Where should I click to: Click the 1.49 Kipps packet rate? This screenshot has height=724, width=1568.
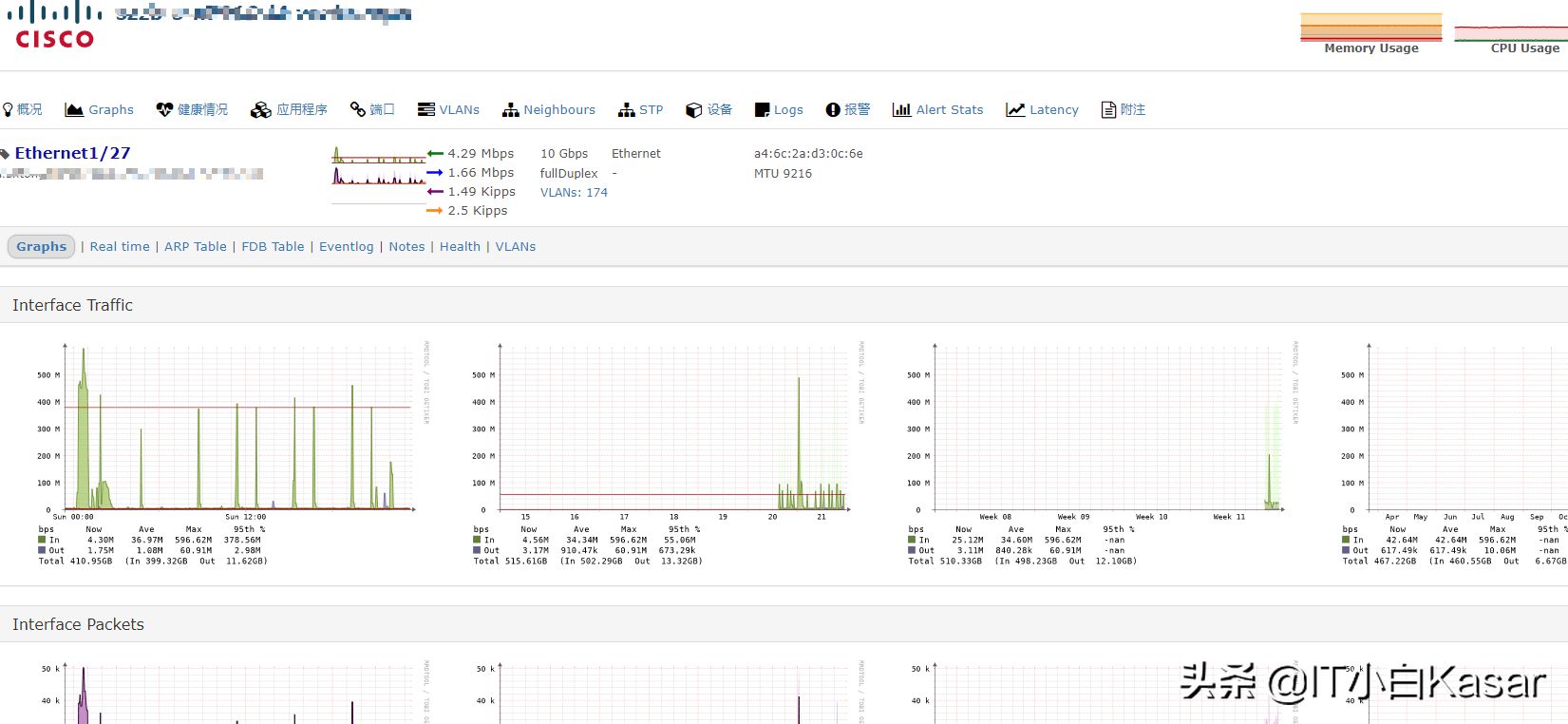482,191
